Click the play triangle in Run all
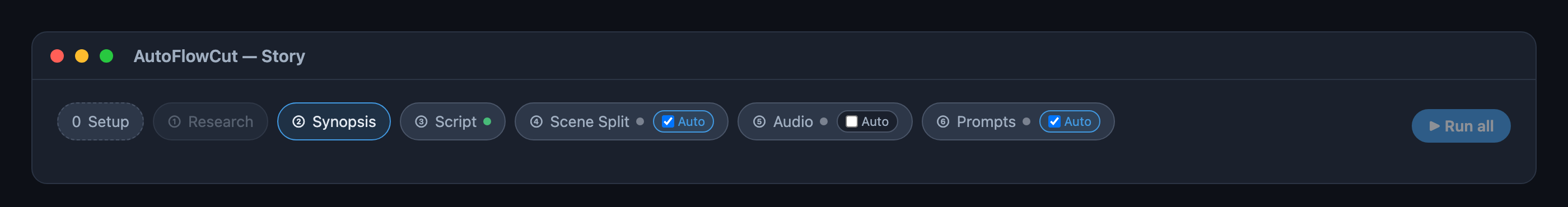The image size is (1568, 207). tap(1434, 126)
